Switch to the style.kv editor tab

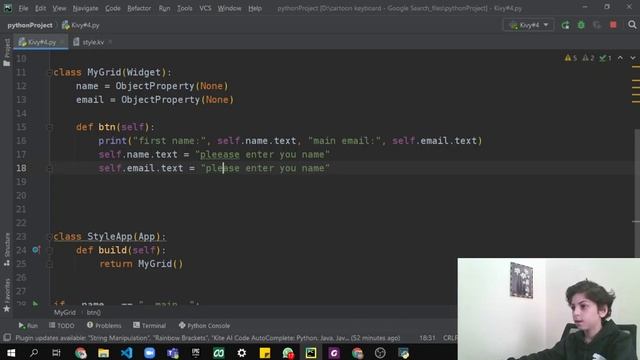[x=90, y=42]
